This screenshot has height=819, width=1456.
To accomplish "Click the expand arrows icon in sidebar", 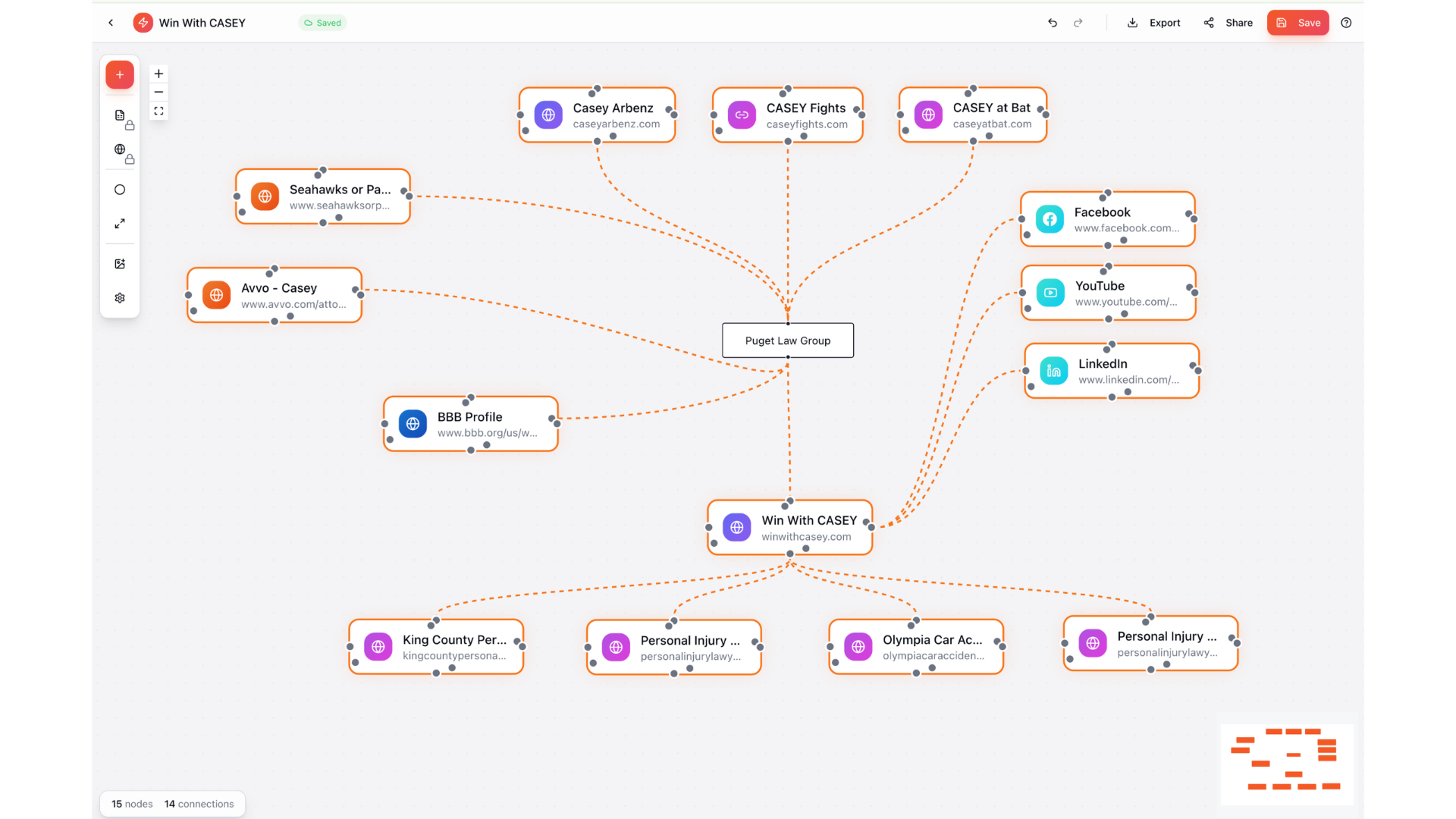I will pyautogui.click(x=120, y=224).
